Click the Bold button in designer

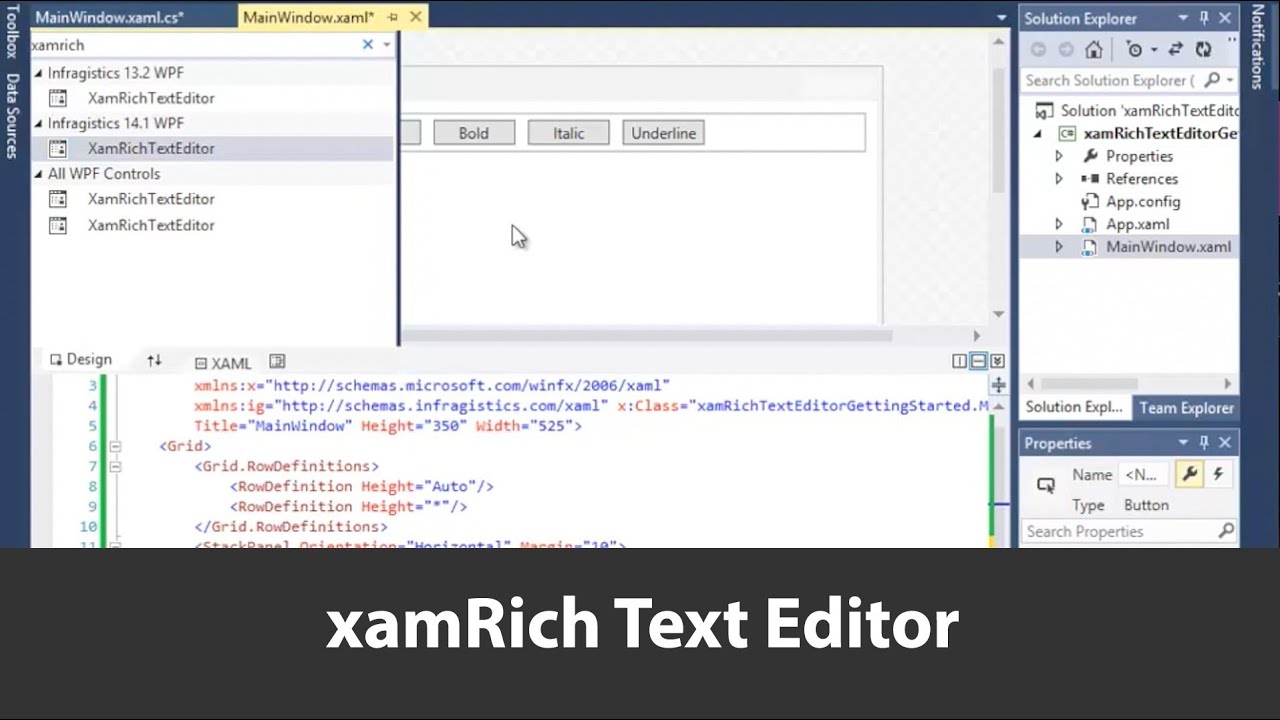coord(474,133)
